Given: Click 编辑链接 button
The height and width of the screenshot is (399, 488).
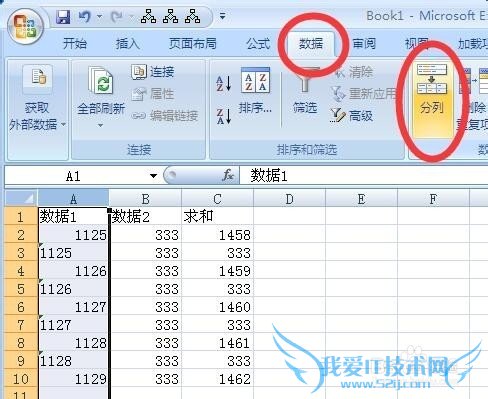Looking at the screenshot, I should [x=165, y=116].
